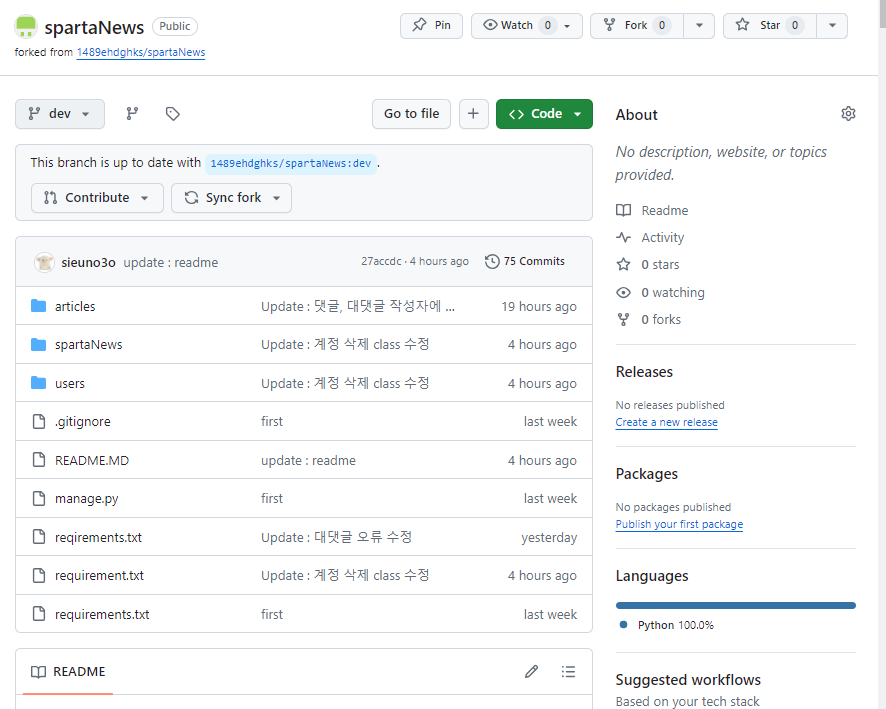Click the About settings gear icon

point(848,114)
